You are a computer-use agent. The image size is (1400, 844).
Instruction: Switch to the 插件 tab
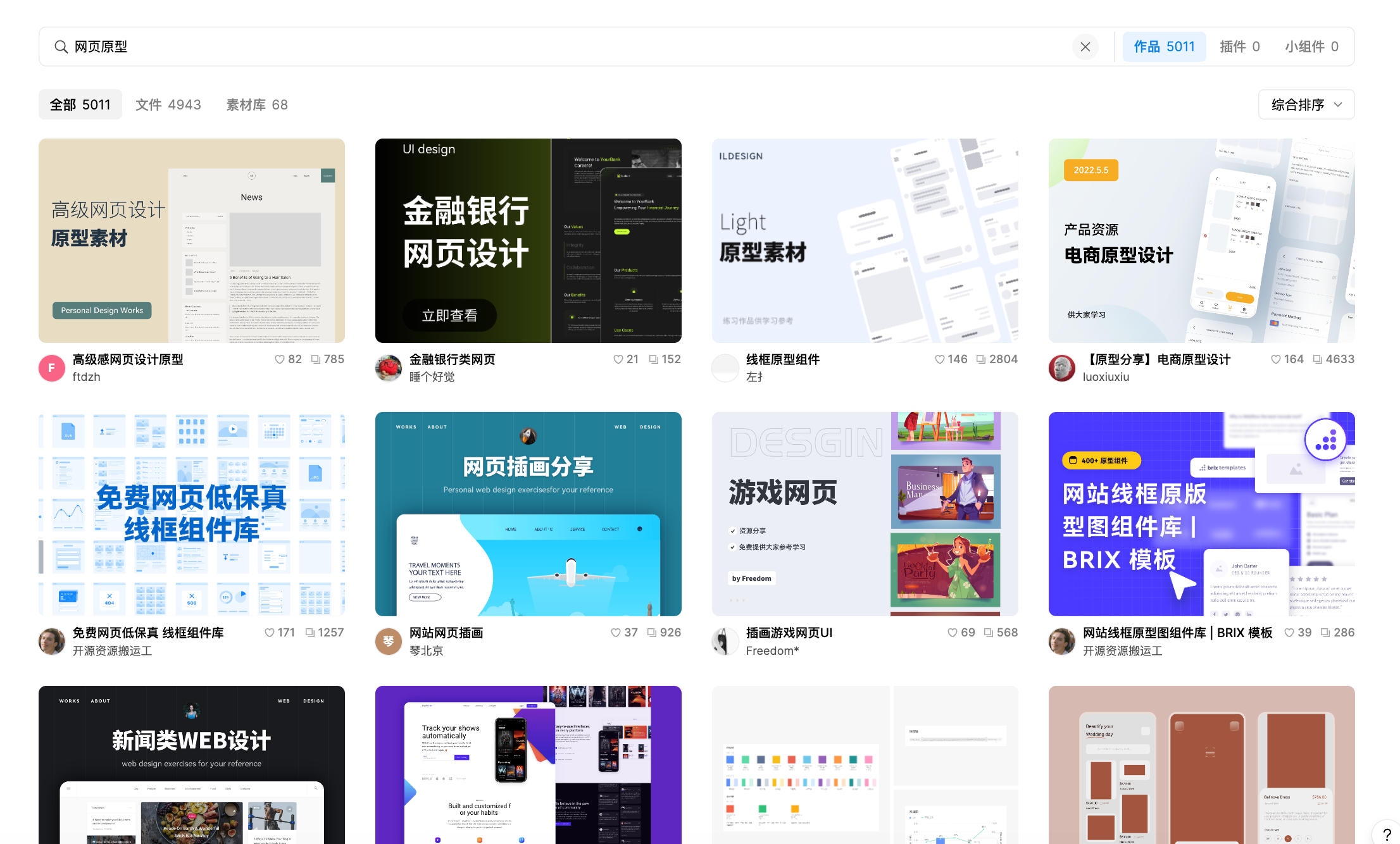pyautogui.click(x=1239, y=46)
